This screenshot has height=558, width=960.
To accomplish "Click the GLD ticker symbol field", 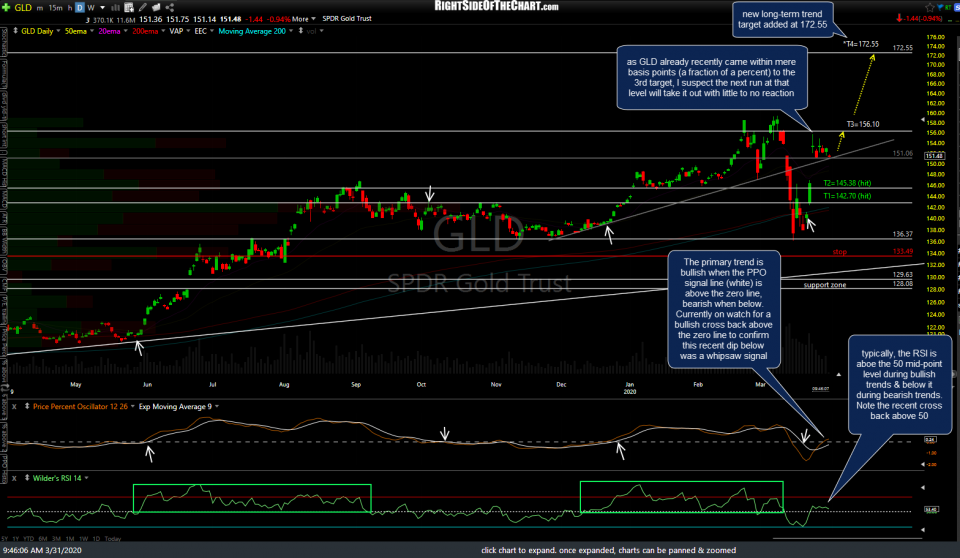I will tap(23, 7).
